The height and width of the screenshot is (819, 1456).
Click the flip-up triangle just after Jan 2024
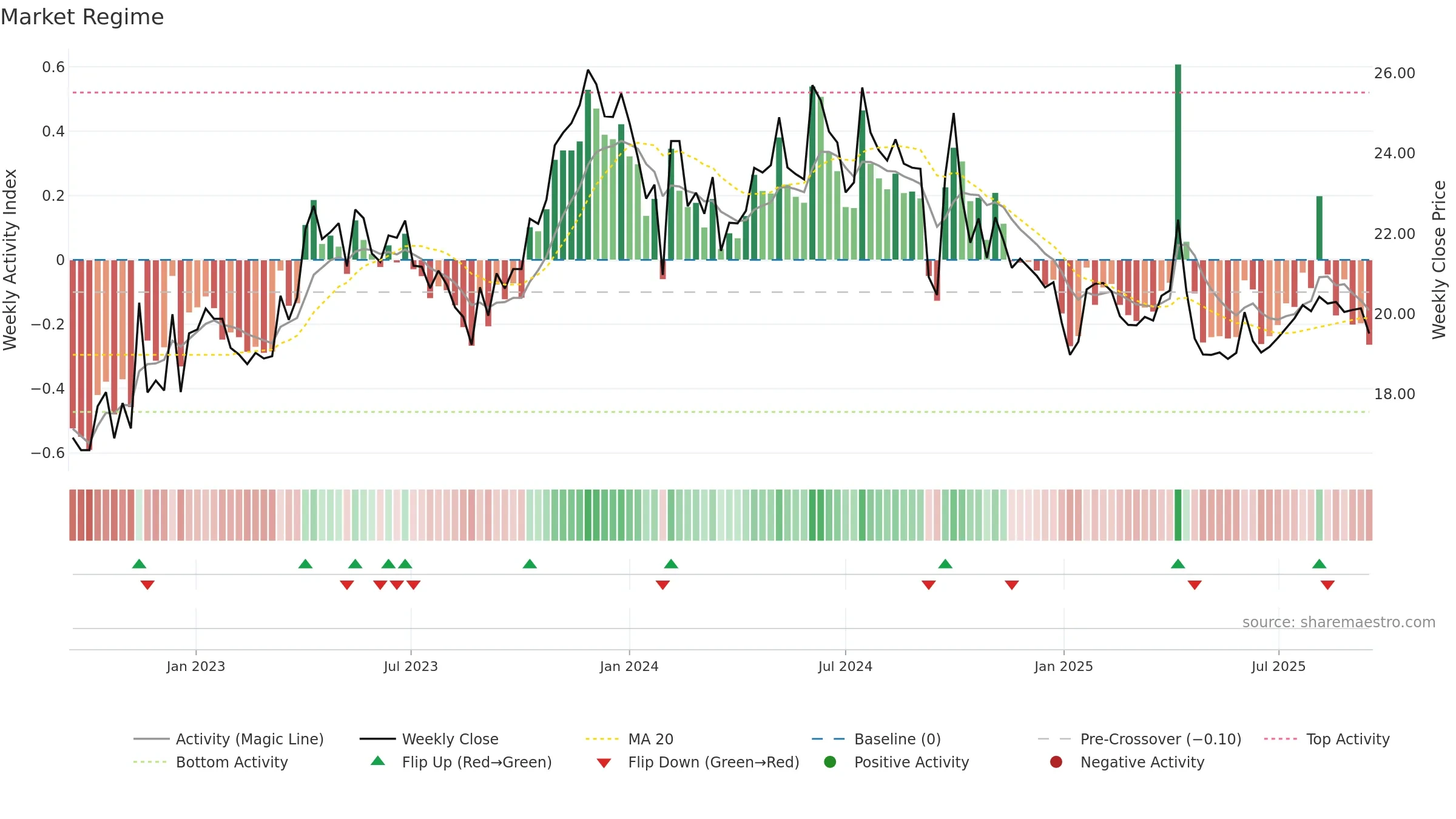pos(671,564)
